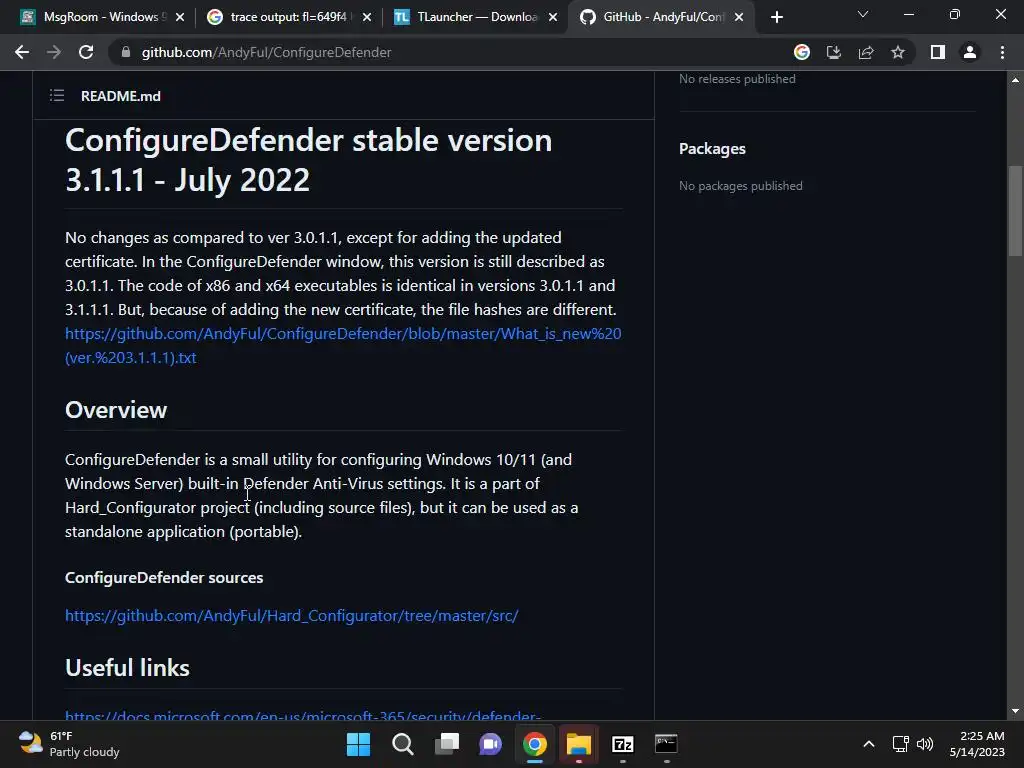Open the README table of contents
Screen dimensions: 1024x768
point(57,96)
